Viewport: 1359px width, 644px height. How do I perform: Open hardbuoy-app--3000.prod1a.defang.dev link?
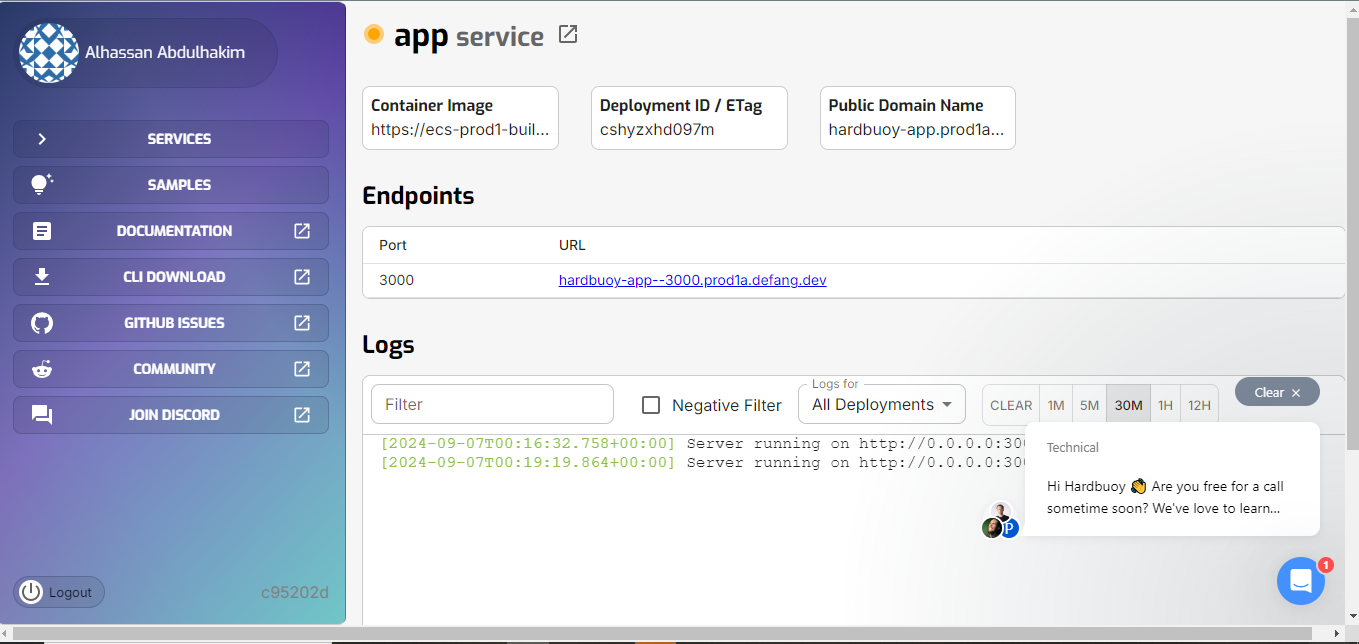pyautogui.click(x=692, y=280)
